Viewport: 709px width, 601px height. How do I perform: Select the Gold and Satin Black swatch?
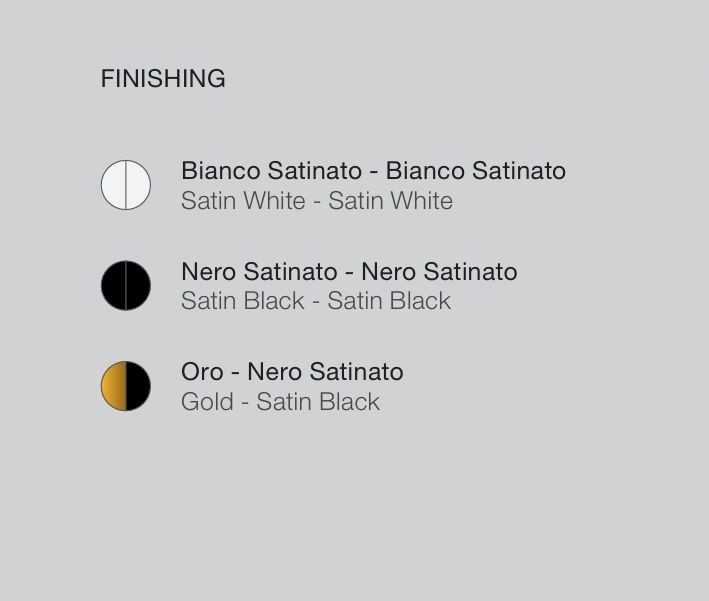(x=126, y=386)
